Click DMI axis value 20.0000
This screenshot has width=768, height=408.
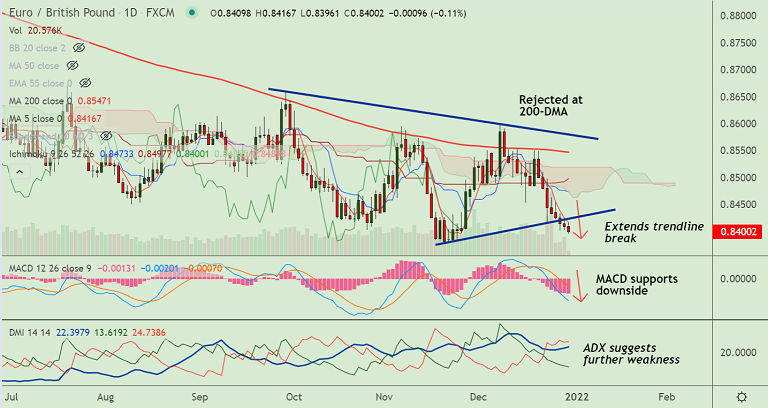click(738, 352)
